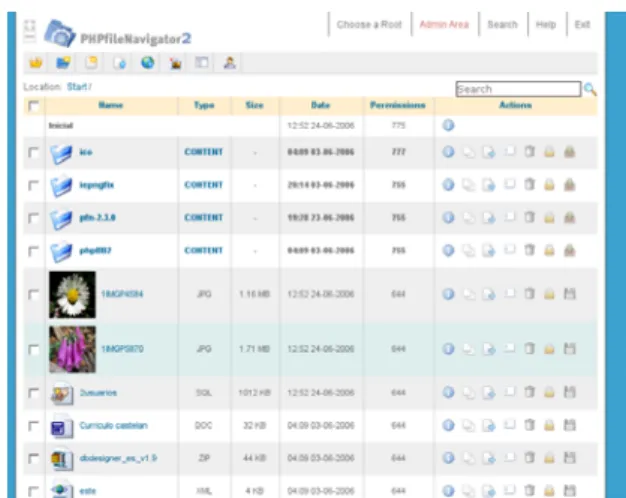The image size is (626, 498).
Task: Sort by the Date column header
Action: 321,105
